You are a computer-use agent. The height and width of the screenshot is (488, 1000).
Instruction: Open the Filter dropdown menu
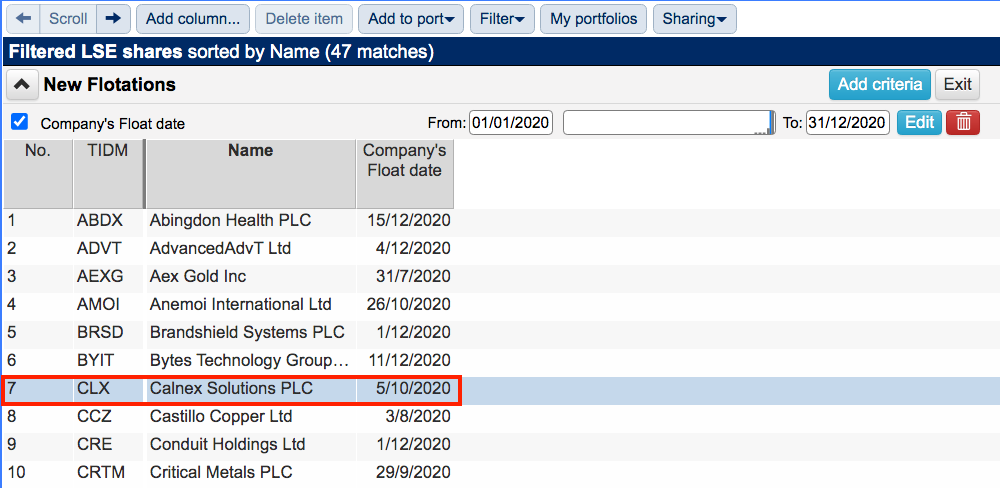pos(502,19)
